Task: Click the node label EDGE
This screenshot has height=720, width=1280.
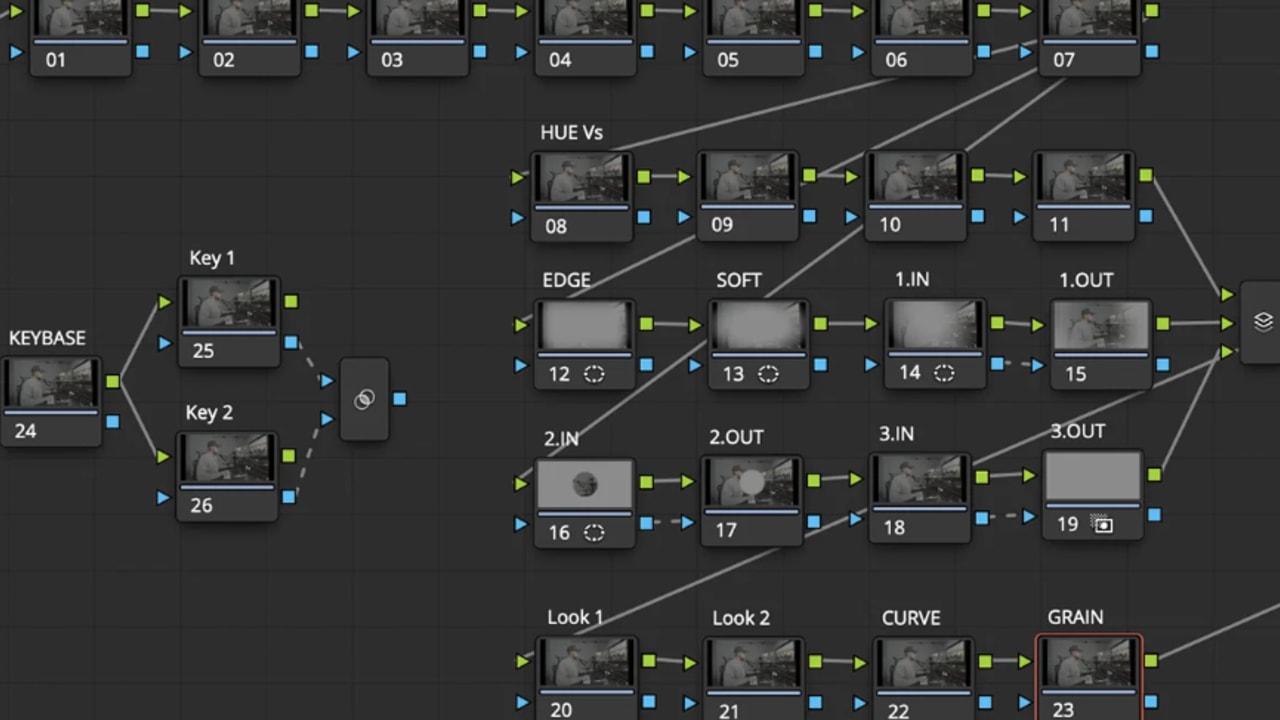Action: [x=566, y=281]
